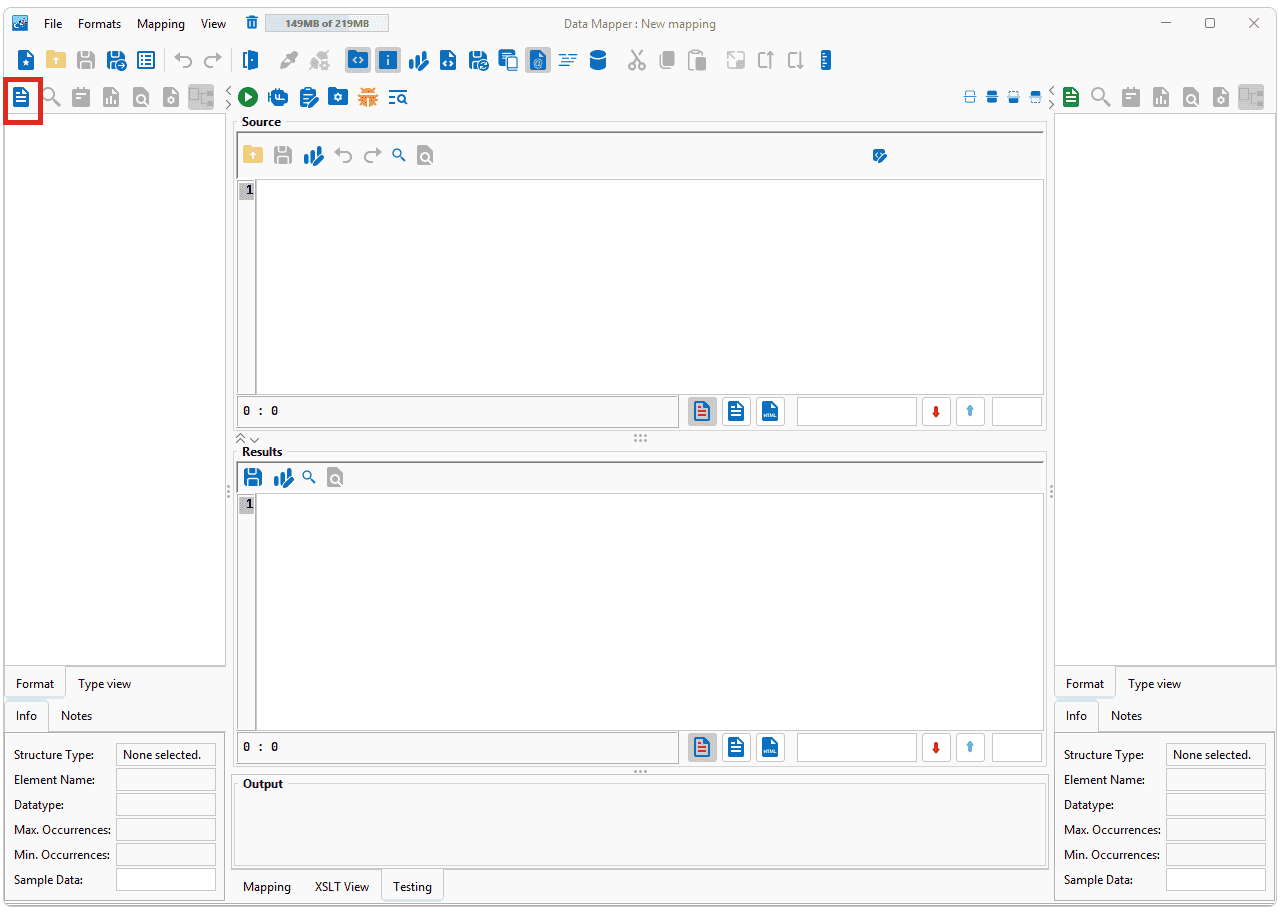The width and height of the screenshot is (1280, 919).
Task: Click the trash can memory cleanup icon
Action: pos(252,23)
